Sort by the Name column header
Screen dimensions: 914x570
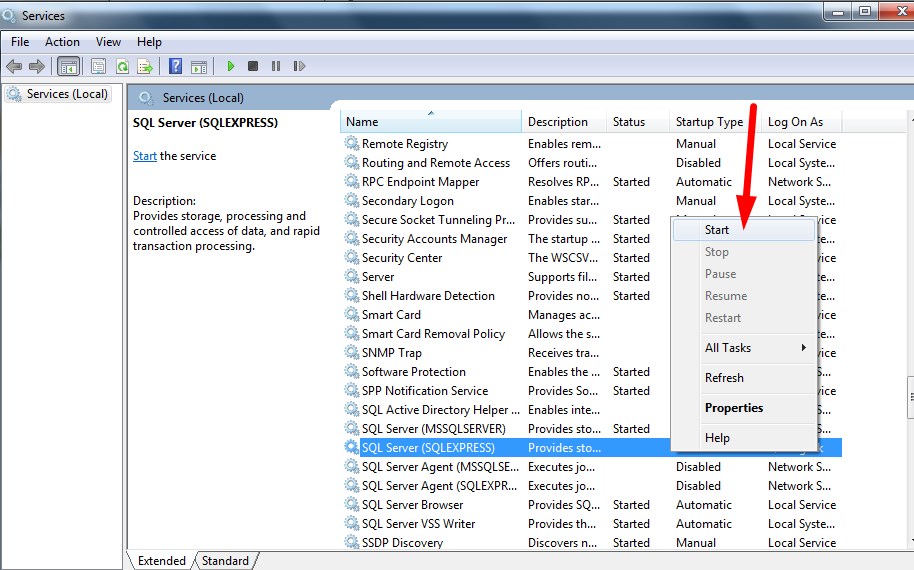pos(431,122)
